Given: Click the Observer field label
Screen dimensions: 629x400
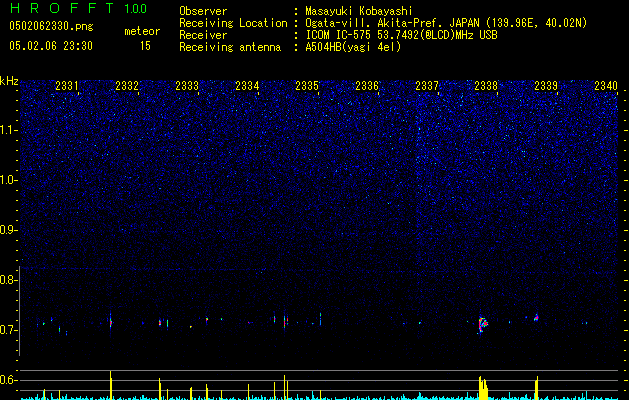Looking at the screenshot, I should (203, 11).
